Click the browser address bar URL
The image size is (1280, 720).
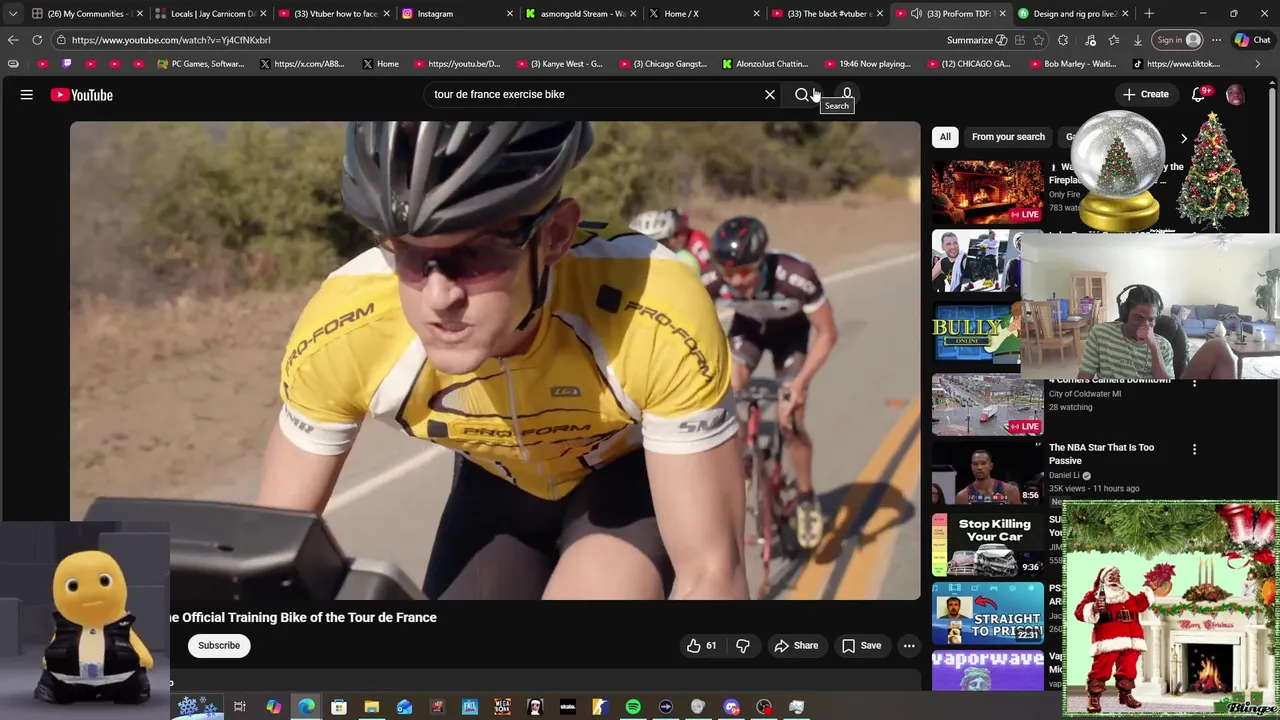tap(171, 40)
